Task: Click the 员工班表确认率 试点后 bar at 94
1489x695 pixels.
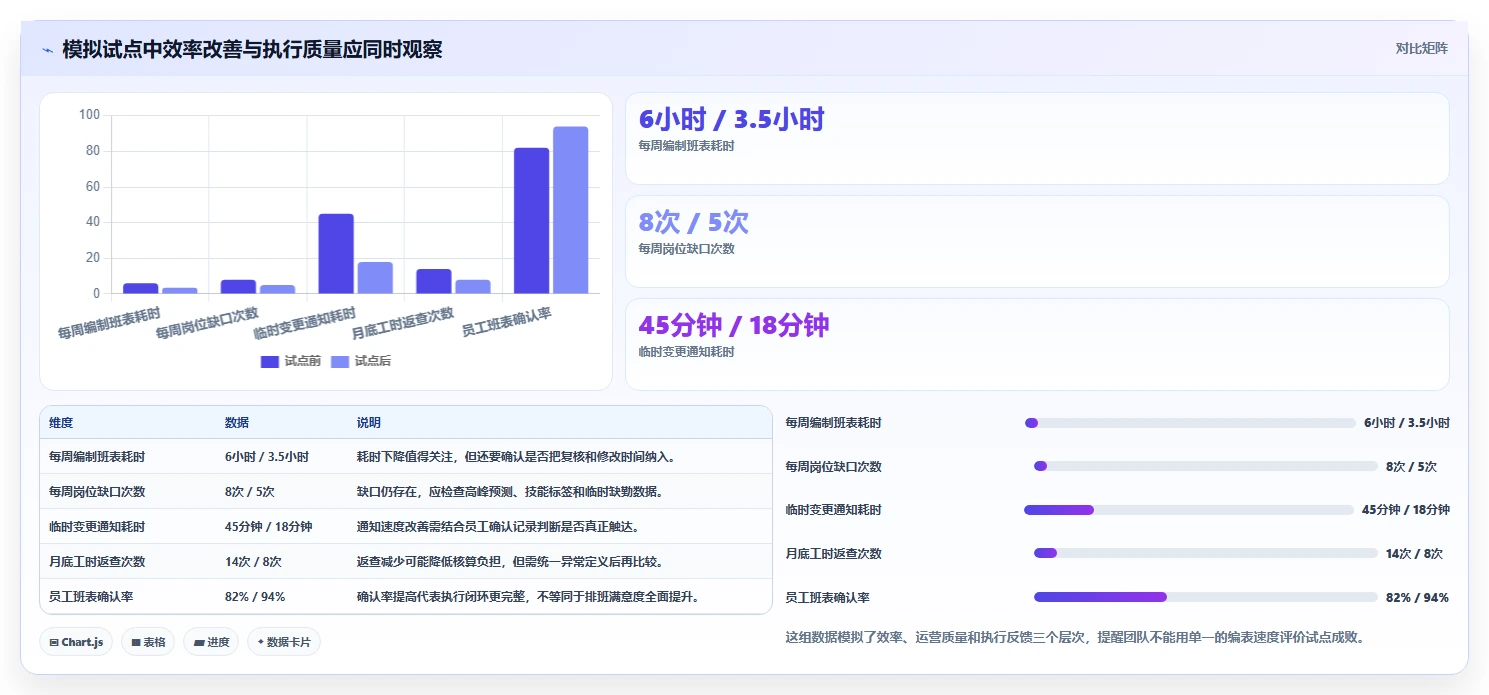Action: (571, 210)
